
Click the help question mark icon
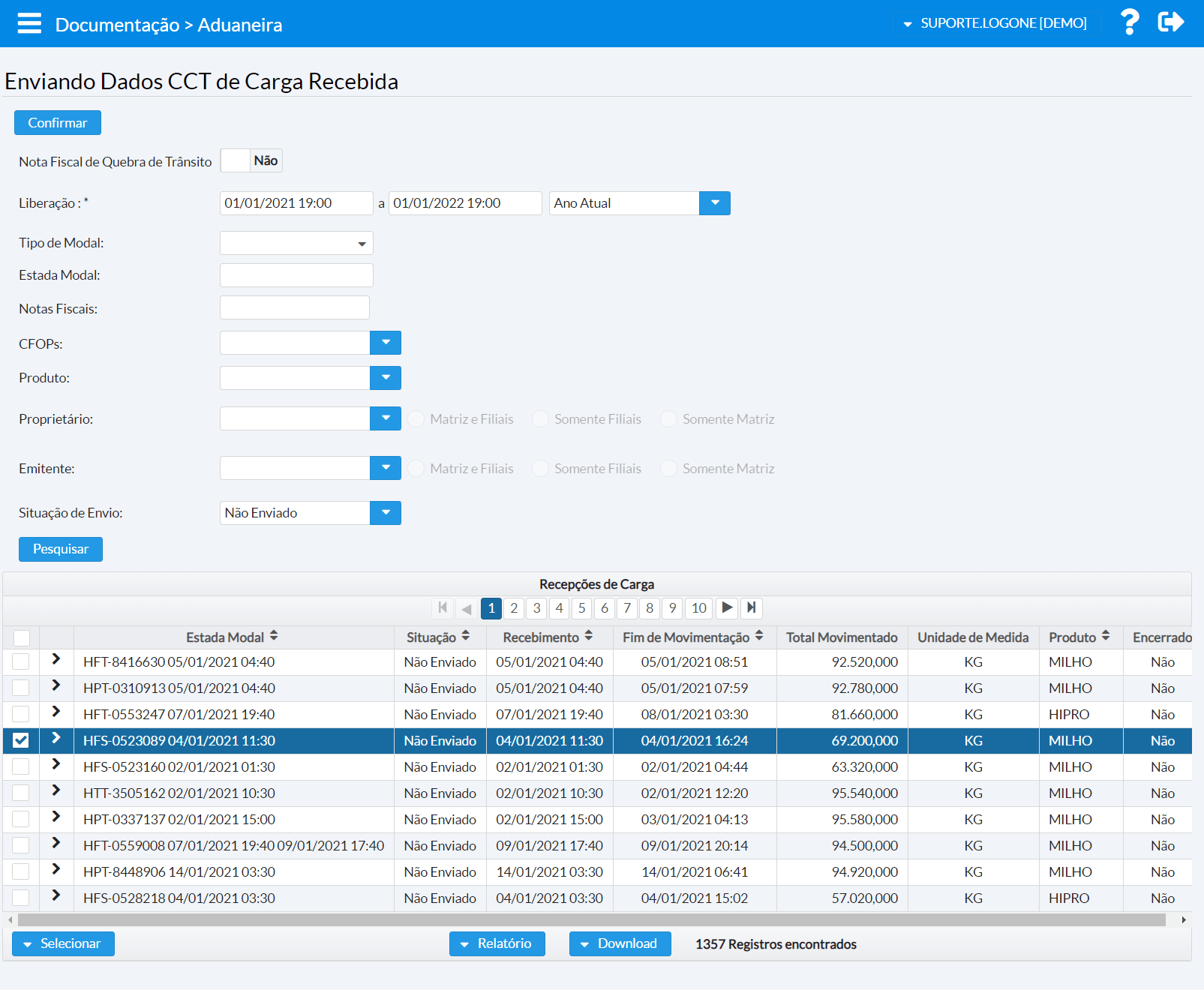(x=1129, y=22)
